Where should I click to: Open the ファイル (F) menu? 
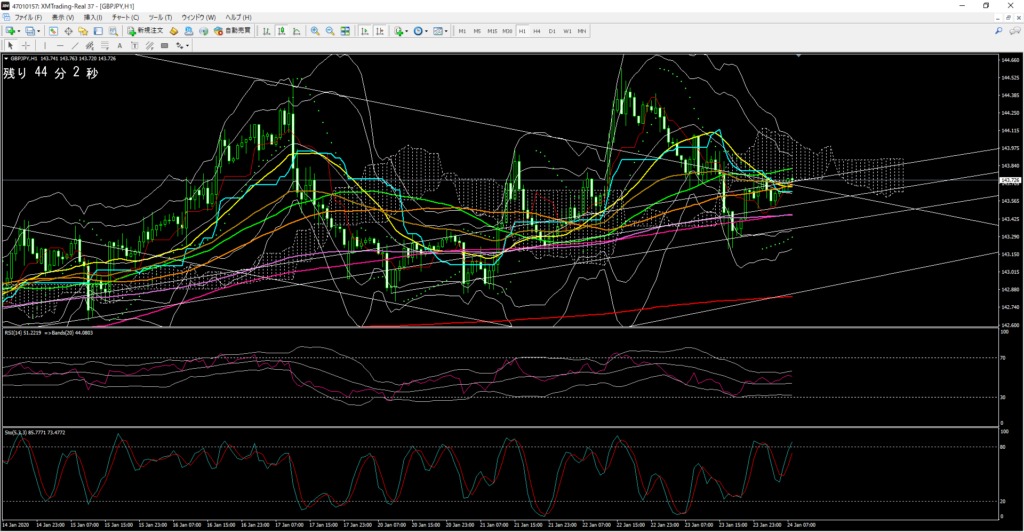(x=28, y=18)
